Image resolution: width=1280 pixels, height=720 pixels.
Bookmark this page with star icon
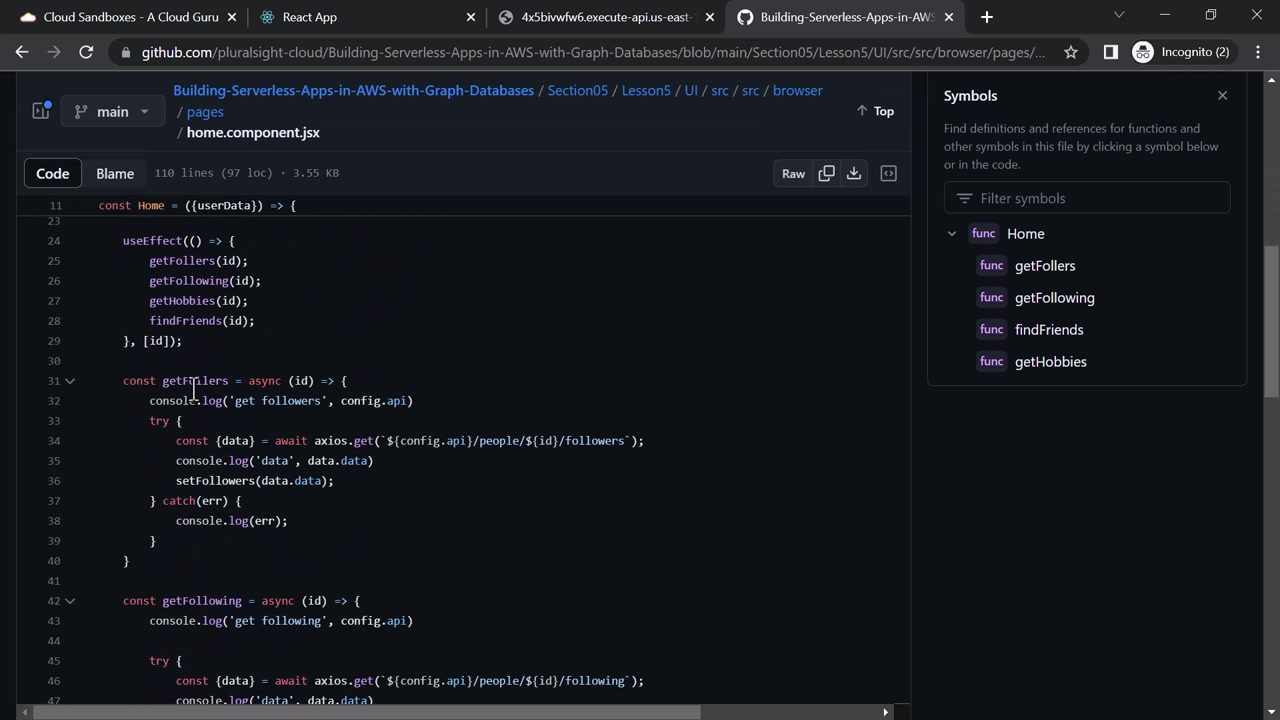pos(1071,52)
